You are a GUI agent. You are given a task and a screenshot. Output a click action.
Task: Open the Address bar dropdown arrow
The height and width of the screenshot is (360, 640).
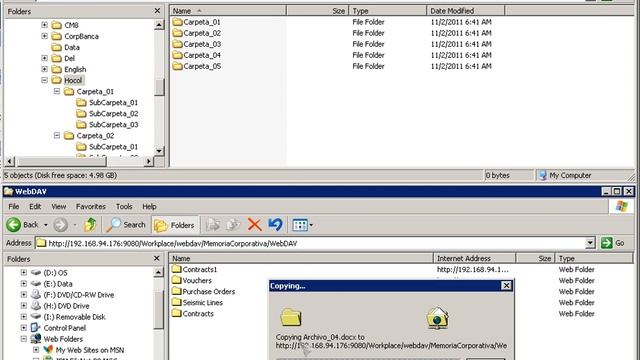click(590, 243)
